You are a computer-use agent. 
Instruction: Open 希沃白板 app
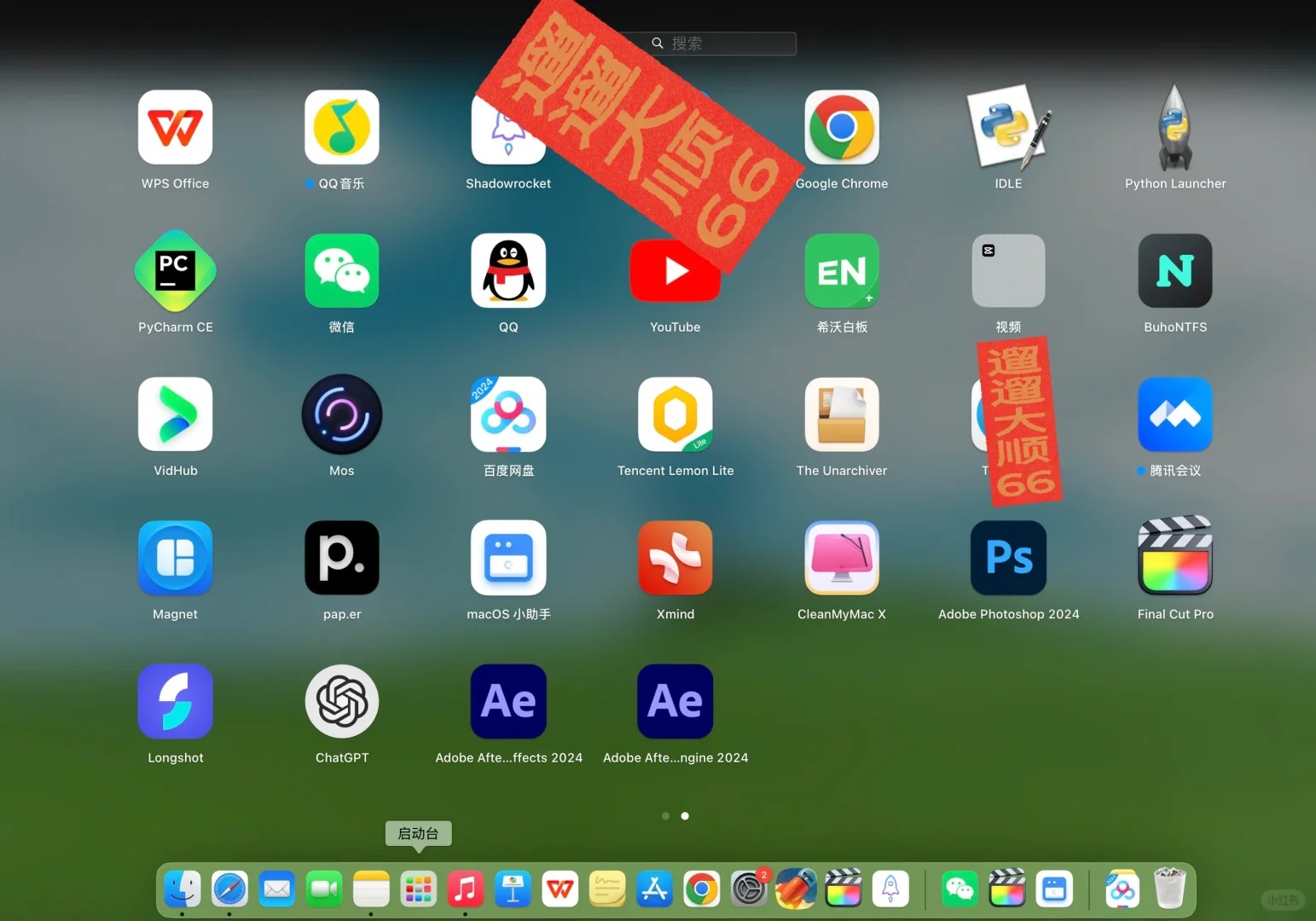click(x=842, y=270)
